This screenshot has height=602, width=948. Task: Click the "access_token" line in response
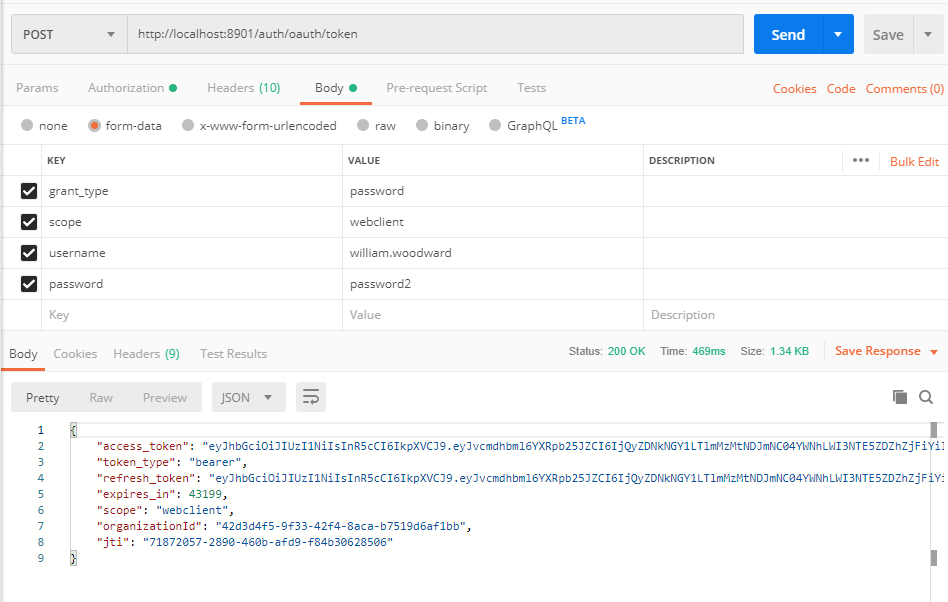[520, 446]
